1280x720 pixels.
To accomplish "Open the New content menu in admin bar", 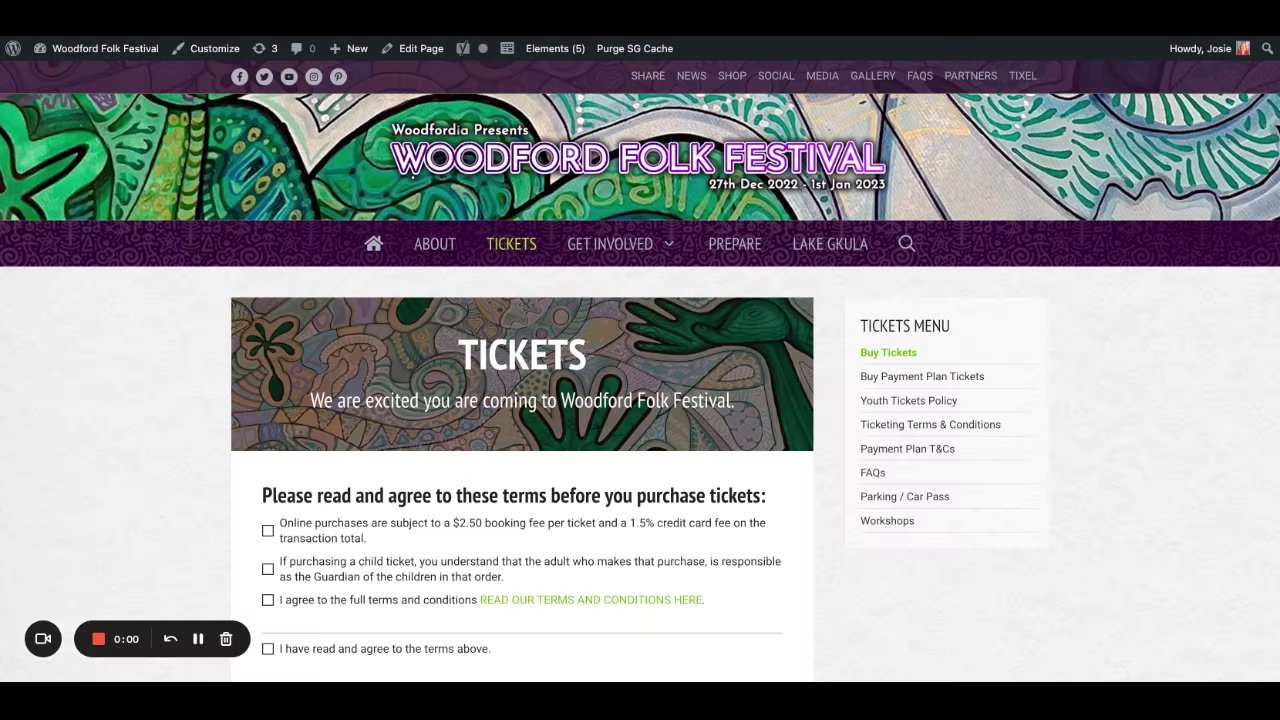I will [x=348, y=48].
